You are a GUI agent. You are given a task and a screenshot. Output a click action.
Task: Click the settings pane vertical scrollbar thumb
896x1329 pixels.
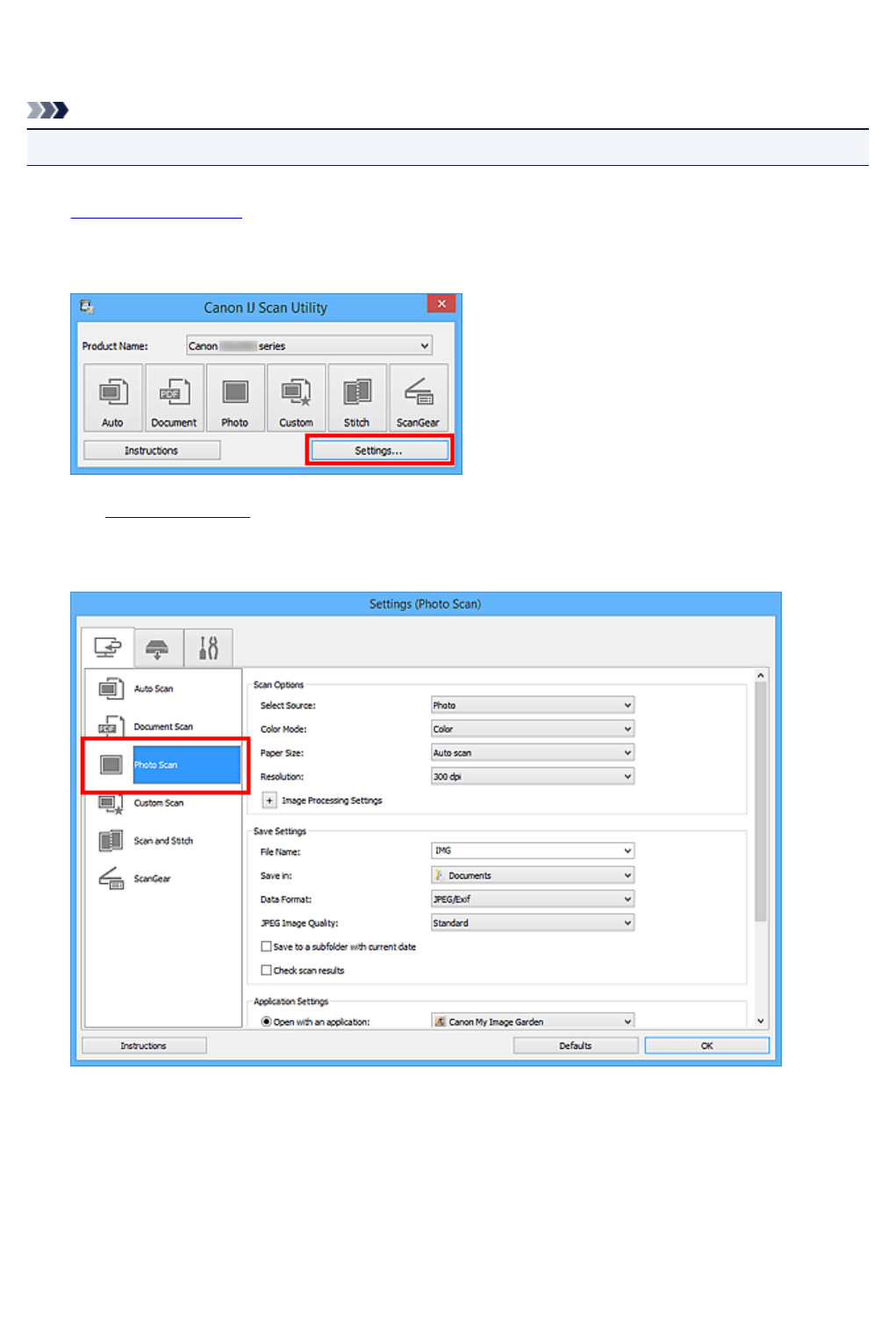761,801
